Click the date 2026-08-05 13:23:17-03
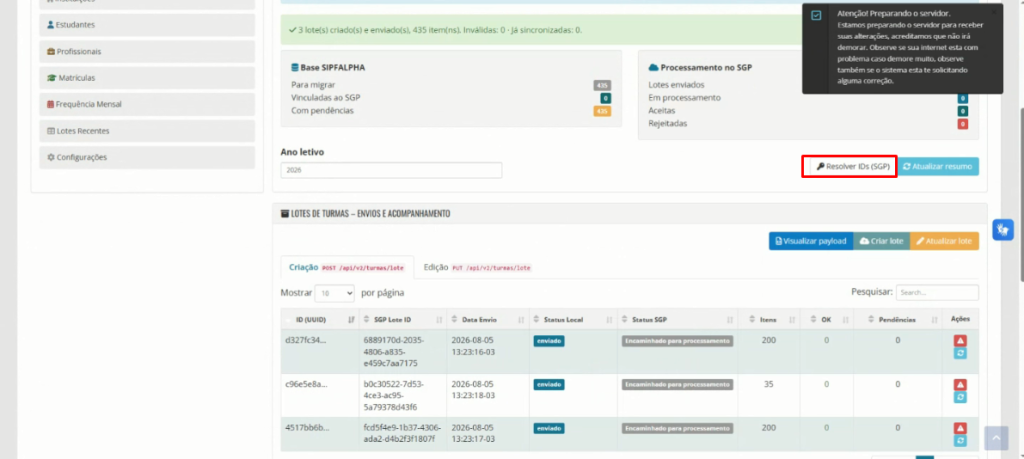Screen dimensions: 1024x459 473,434
